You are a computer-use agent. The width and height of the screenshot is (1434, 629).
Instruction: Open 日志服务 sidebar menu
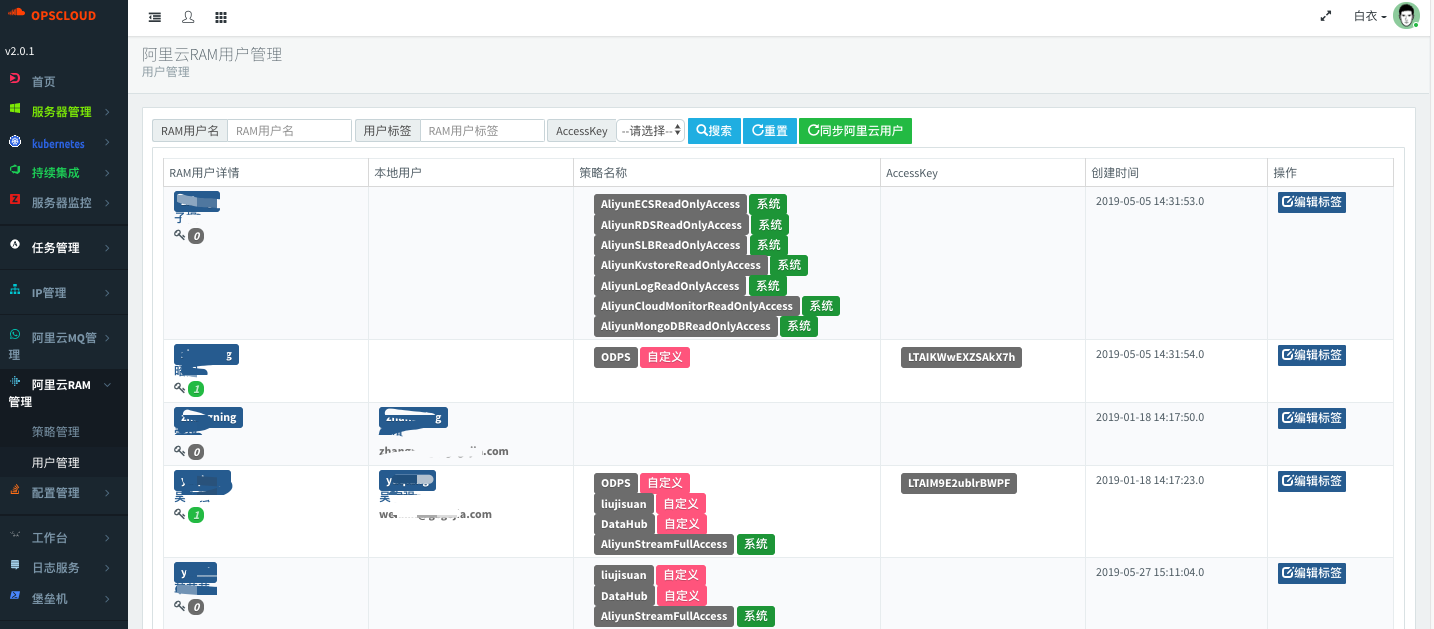pos(64,567)
